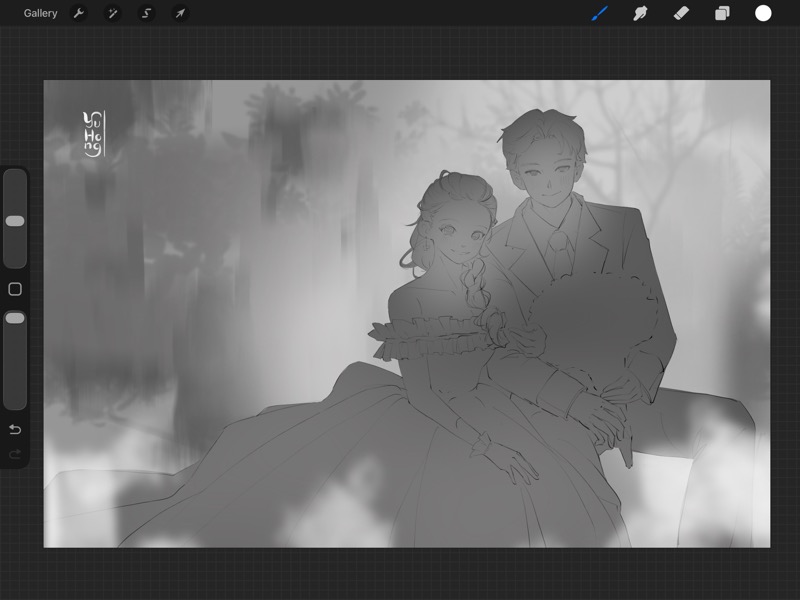Activate the Transform arrow tool
The width and height of the screenshot is (800, 600).
180,13
